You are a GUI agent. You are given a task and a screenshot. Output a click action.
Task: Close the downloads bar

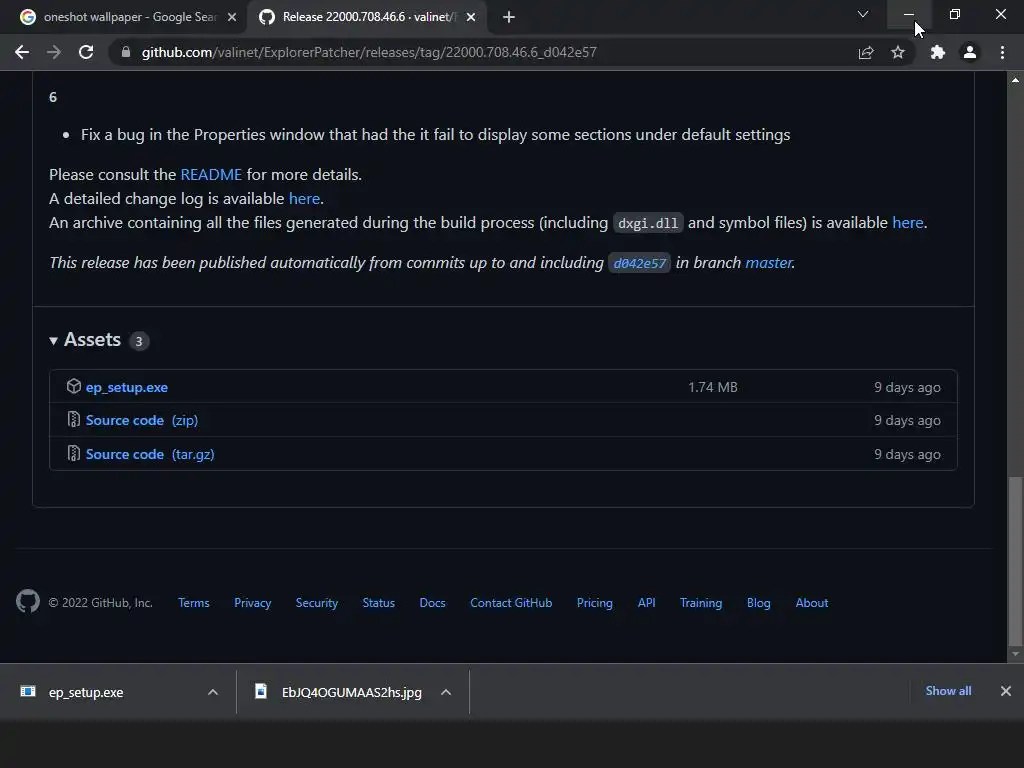pos(1006,691)
